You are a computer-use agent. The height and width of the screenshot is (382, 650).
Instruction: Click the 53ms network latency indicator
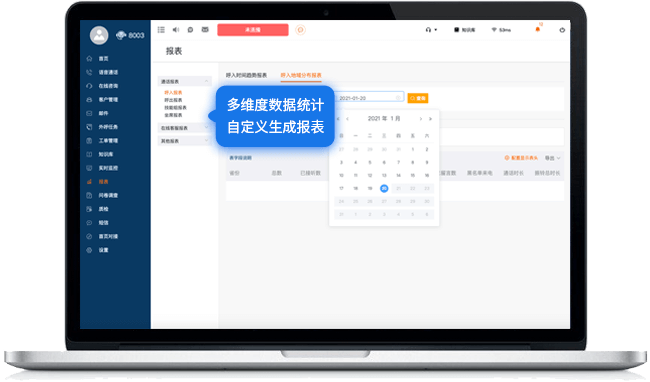[x=501, y=30]
